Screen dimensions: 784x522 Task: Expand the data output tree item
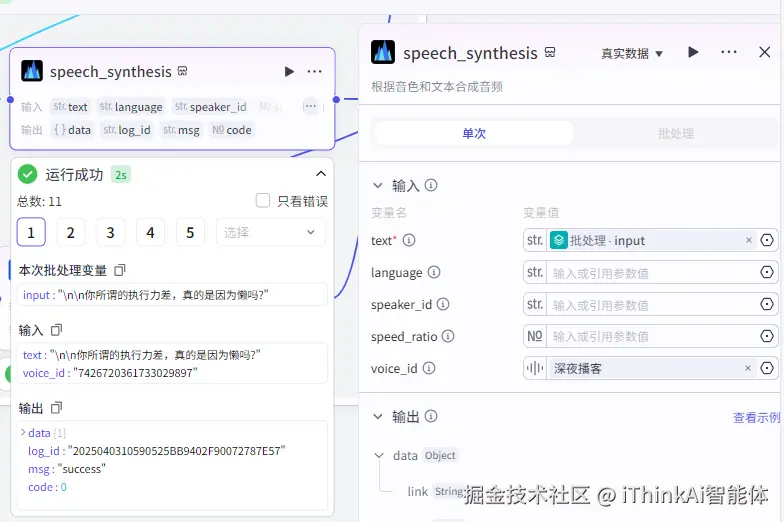tap(23, 432)
